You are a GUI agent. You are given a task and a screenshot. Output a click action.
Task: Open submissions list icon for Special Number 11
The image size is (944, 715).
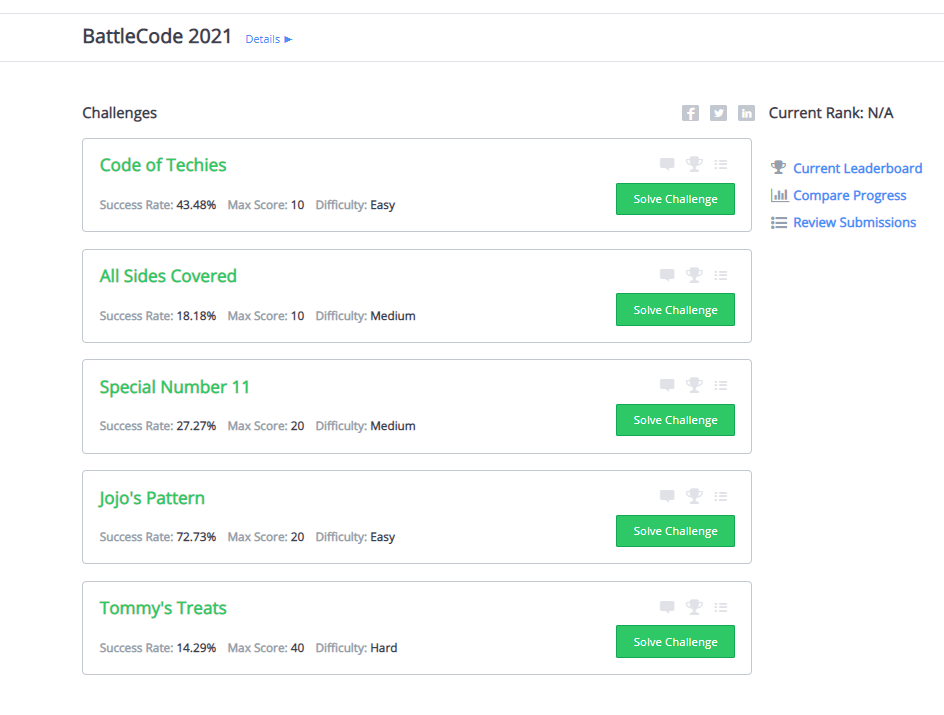721,385
